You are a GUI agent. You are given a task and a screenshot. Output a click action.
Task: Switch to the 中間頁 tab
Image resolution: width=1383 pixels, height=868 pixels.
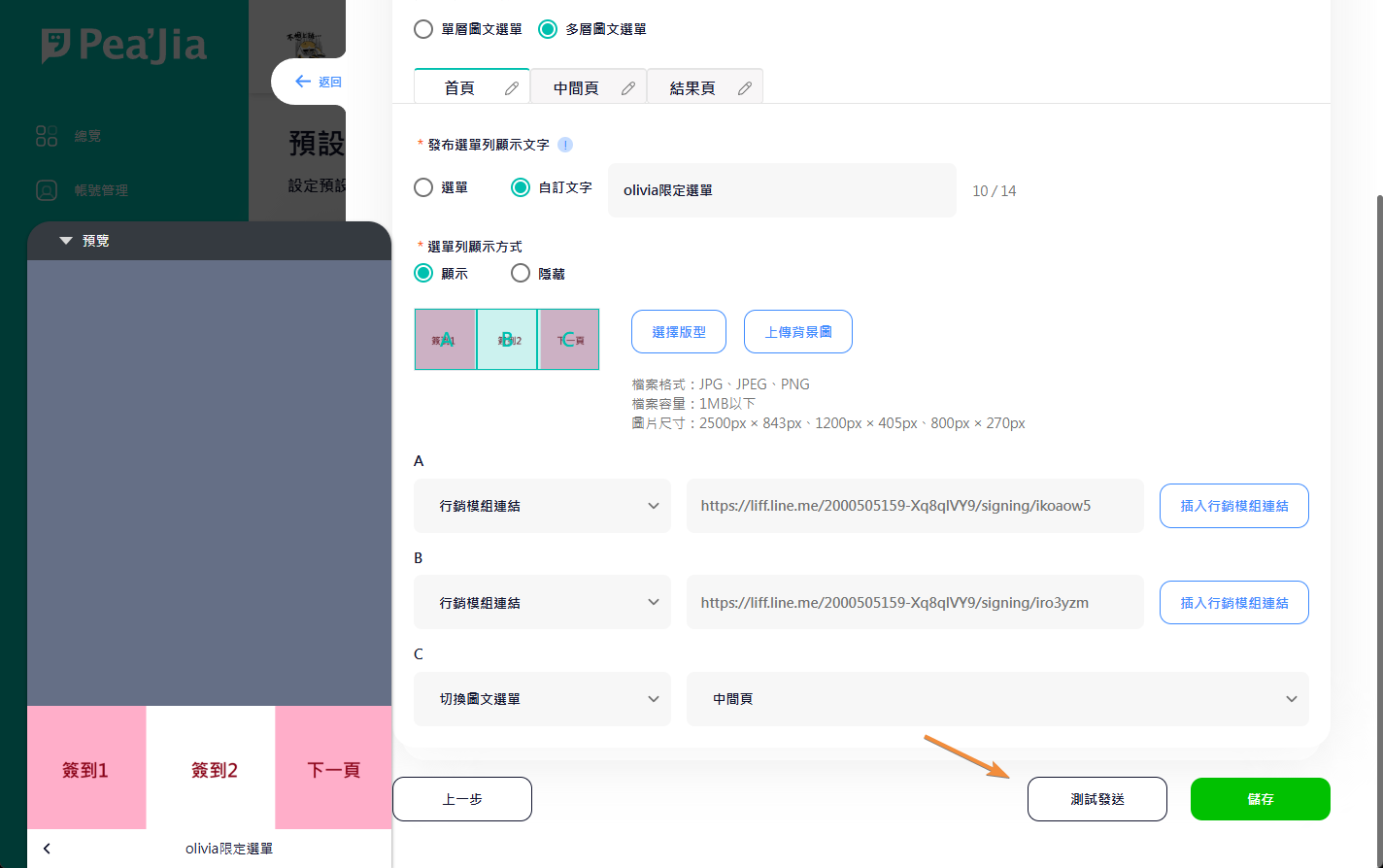pos(575,88)
